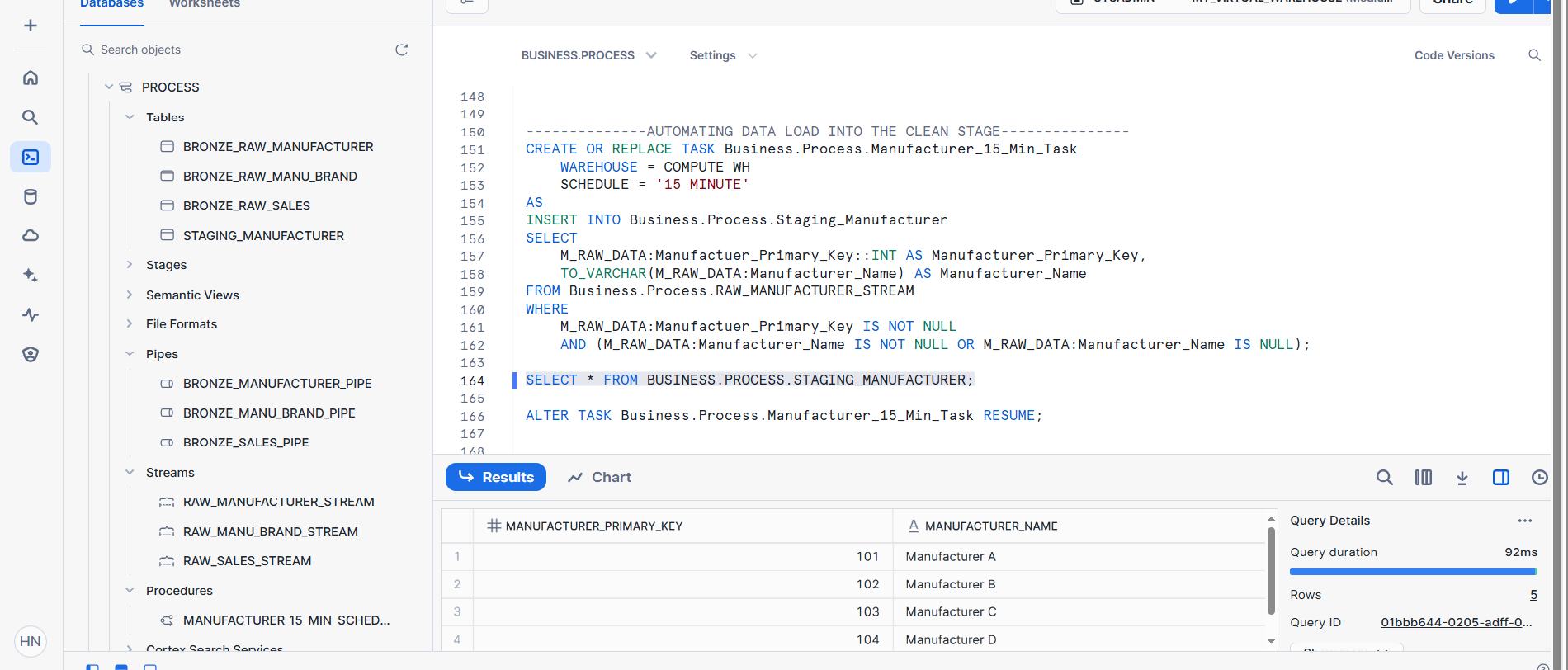1568x670 pixels.
Task: Expand the Semantic Views group
Action: pos(130,295)
